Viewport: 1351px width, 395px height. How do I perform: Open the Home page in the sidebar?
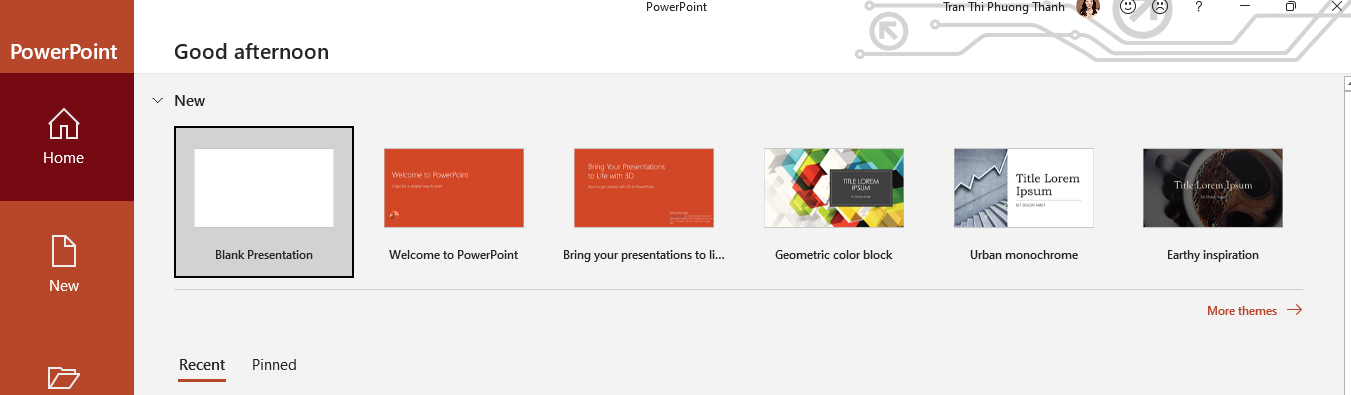[x=64, y=137]
